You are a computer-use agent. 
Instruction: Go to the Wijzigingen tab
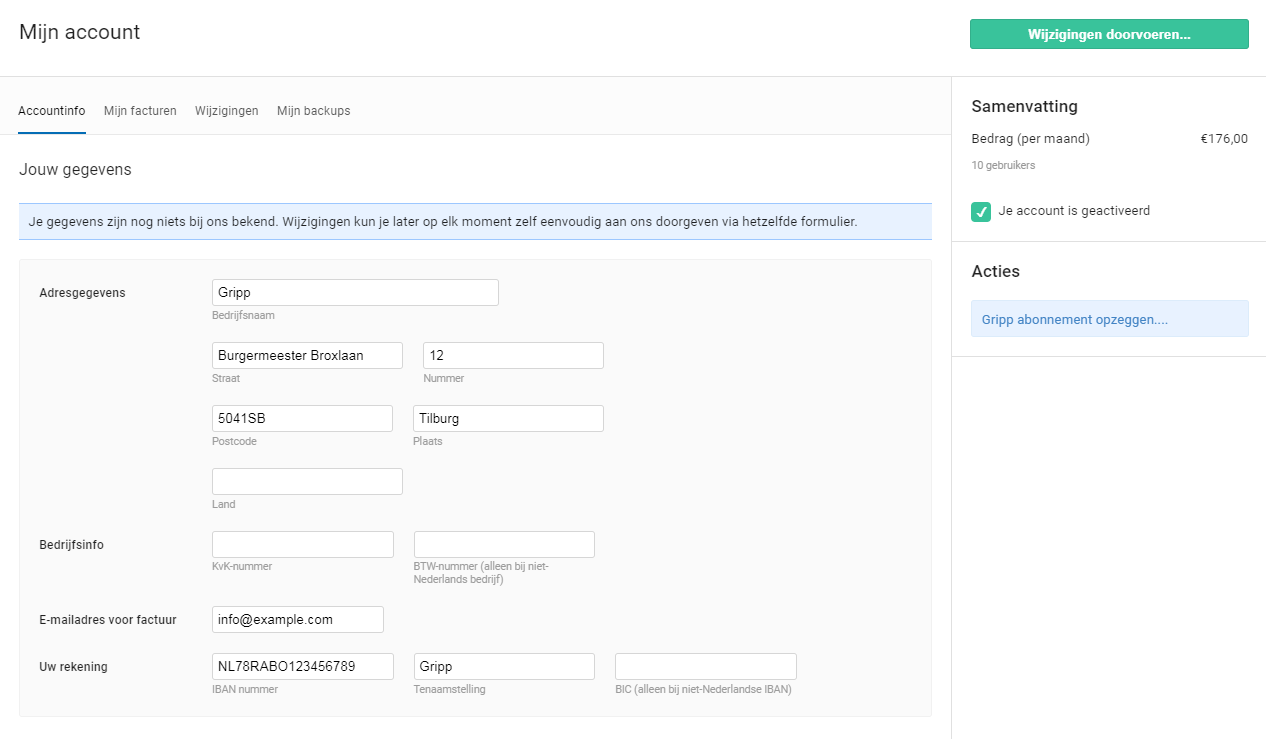point(226,111)
